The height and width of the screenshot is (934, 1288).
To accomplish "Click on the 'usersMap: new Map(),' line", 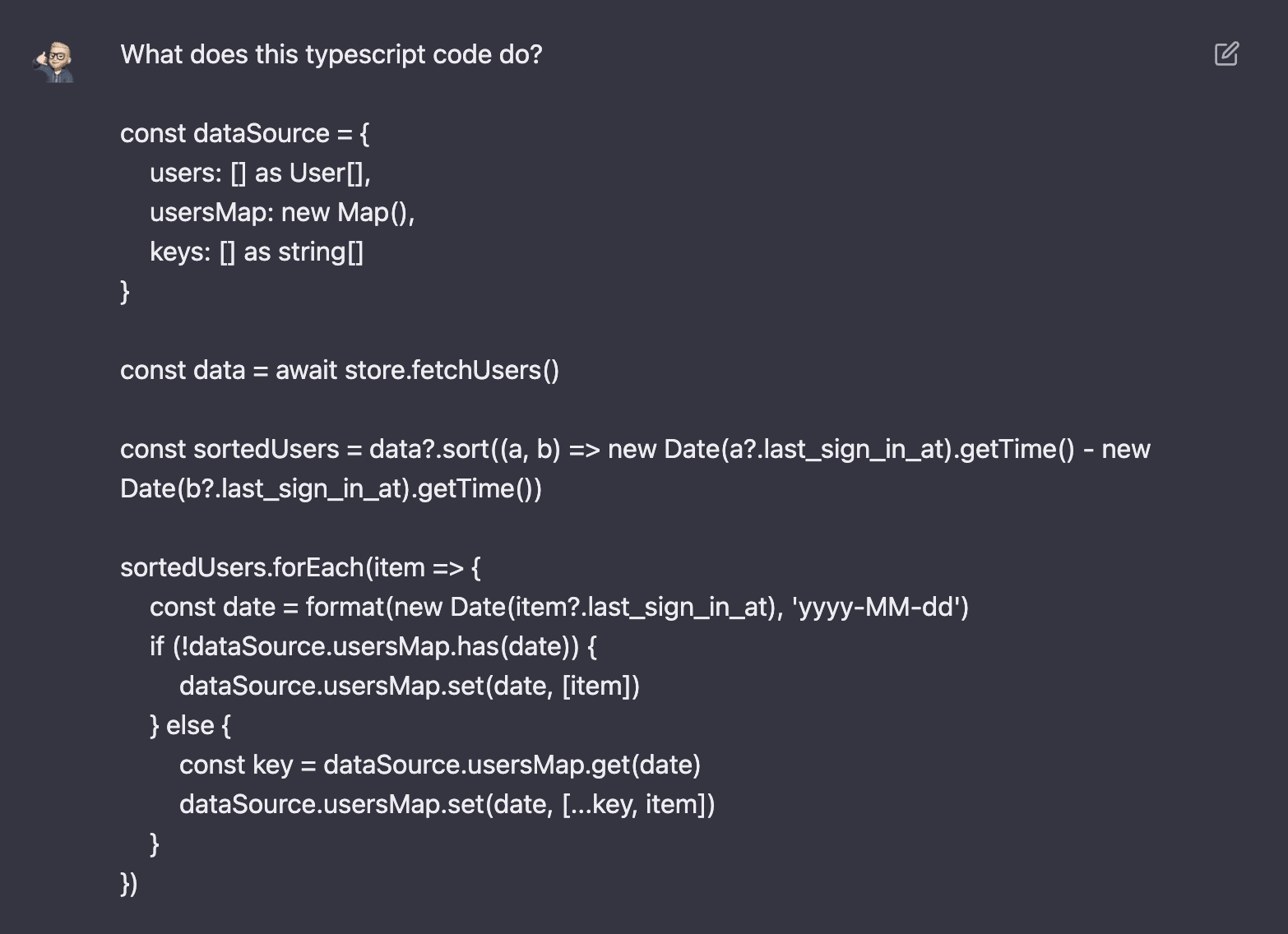I will [282, 212].
